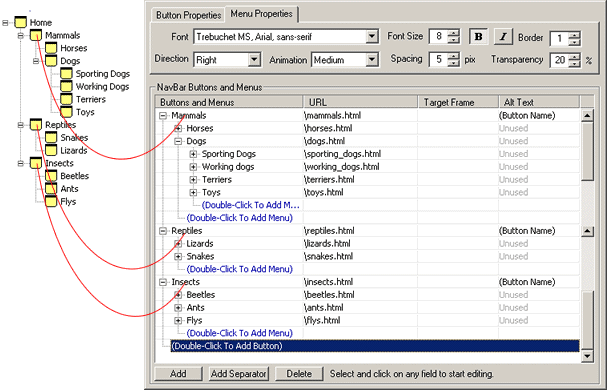Expand the Working dogs row in table
This screenshot has height=390, width=607.
pyautogui.click(x=194, y=167)
